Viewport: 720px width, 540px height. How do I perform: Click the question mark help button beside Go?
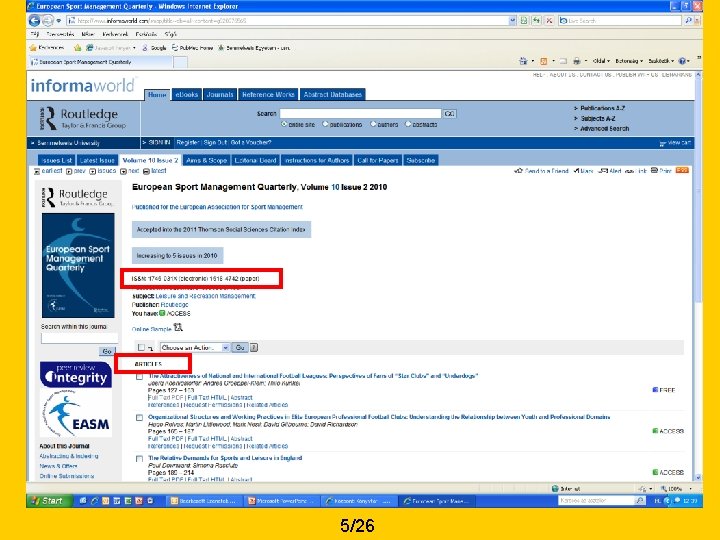coord(253,348)
